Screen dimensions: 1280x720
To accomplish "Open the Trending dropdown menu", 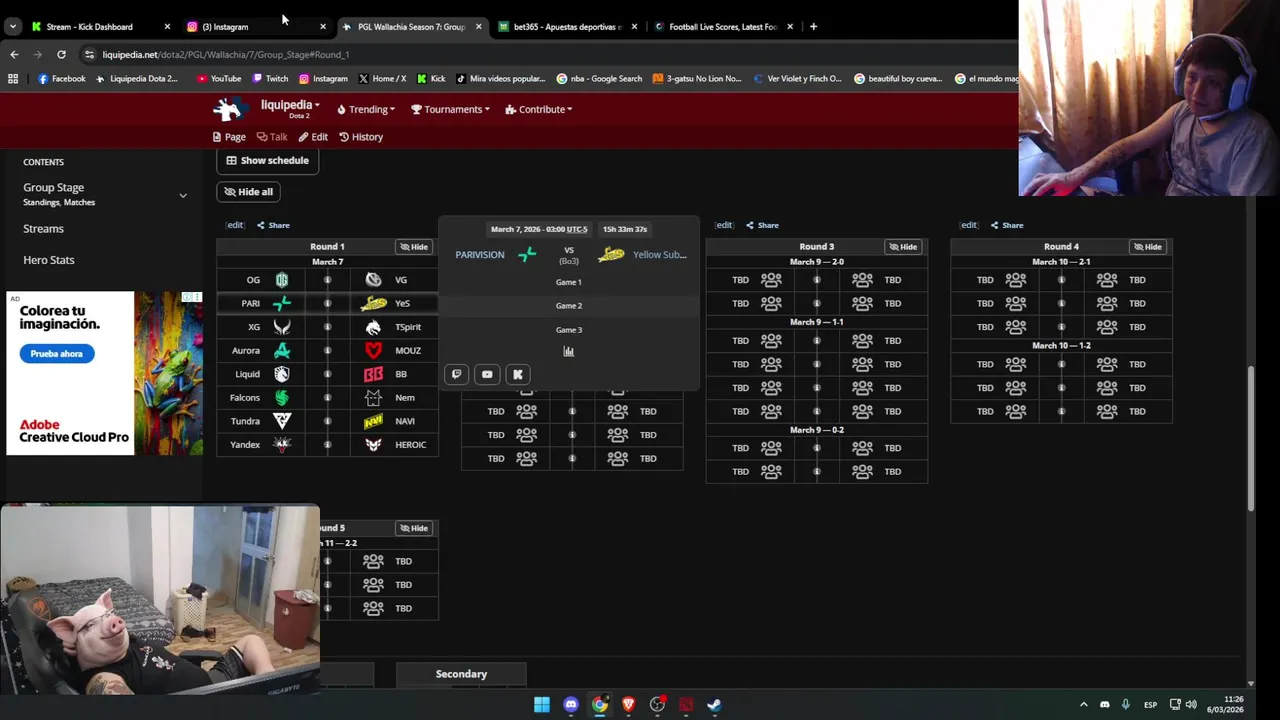I will pos(366,109).
